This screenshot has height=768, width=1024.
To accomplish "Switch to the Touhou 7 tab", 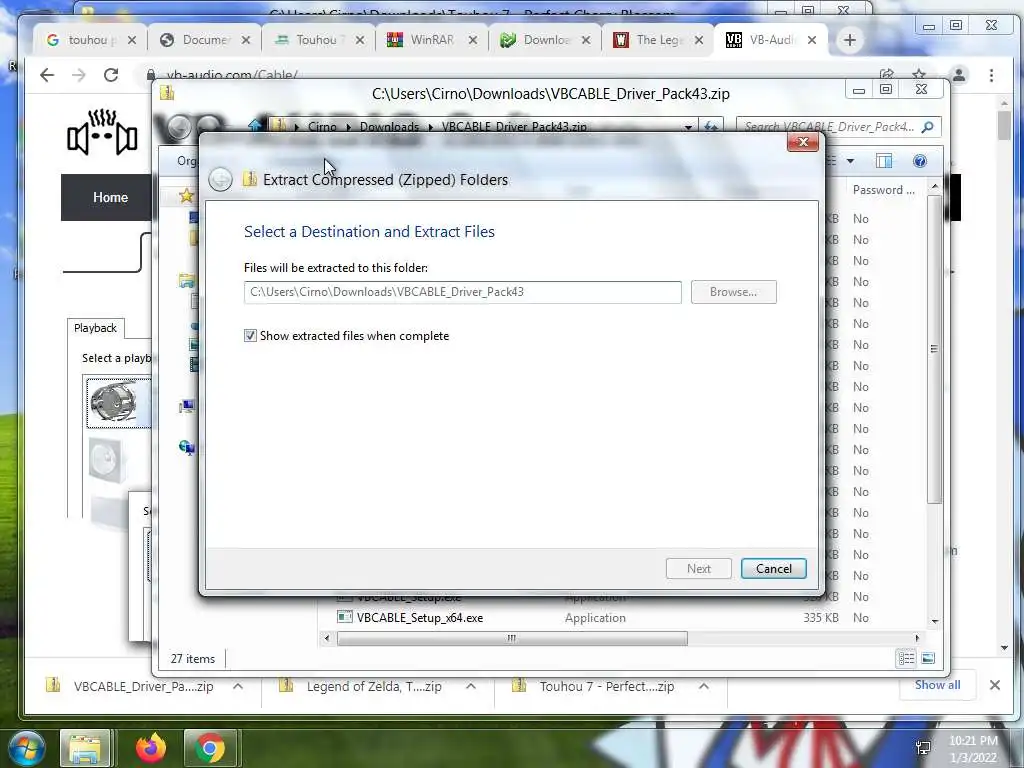I will 318,40.
